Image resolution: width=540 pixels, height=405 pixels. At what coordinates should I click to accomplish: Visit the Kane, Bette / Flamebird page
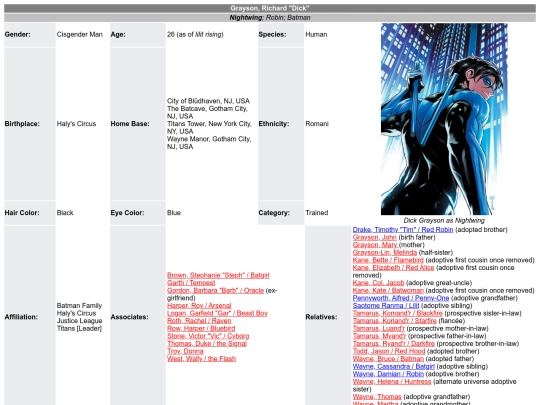pyautogui.click(x=388, y=260)
